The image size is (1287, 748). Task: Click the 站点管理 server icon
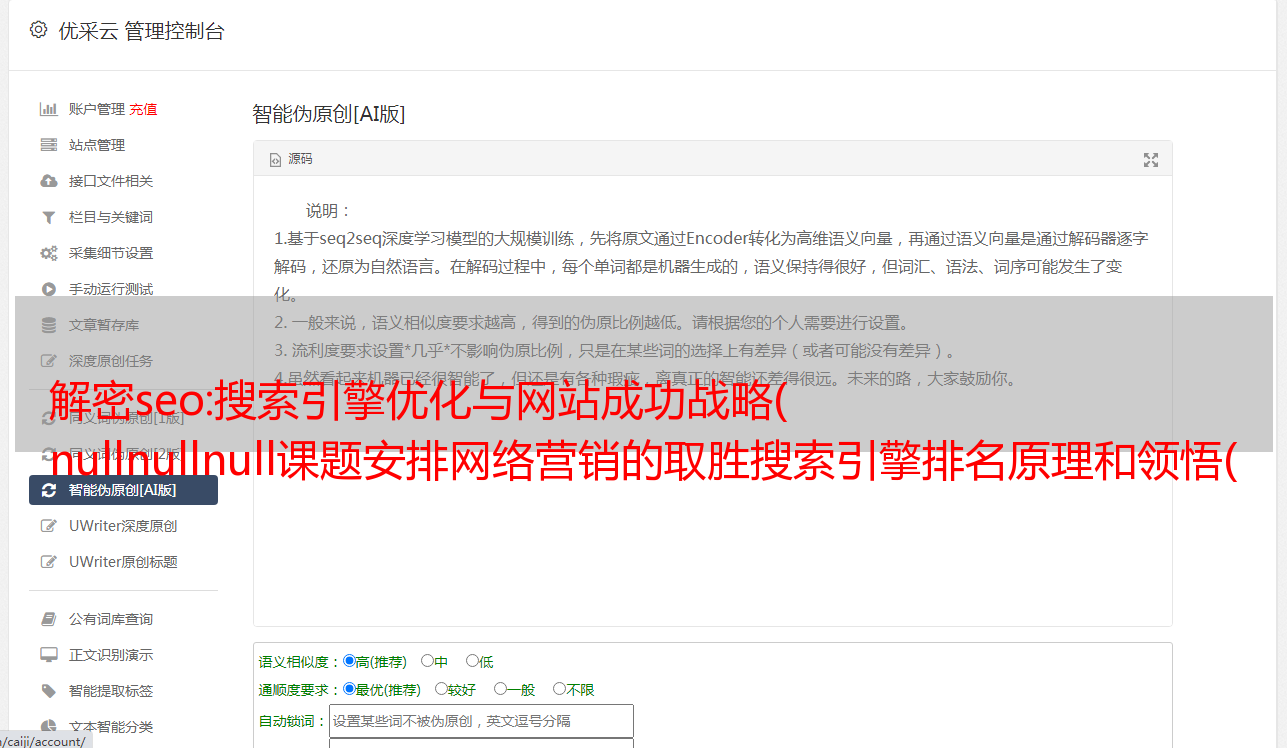point(48,145)
